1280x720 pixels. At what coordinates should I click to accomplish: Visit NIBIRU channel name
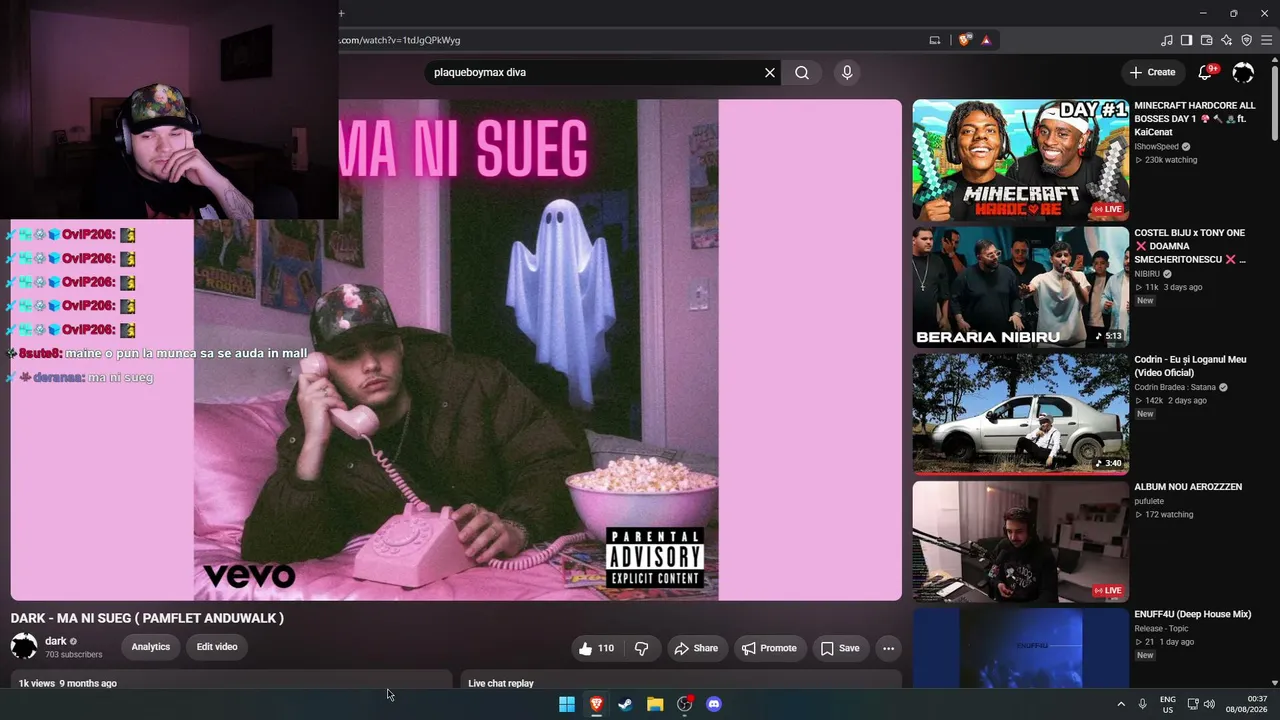pyautogui.click(x=1147, y=274)
